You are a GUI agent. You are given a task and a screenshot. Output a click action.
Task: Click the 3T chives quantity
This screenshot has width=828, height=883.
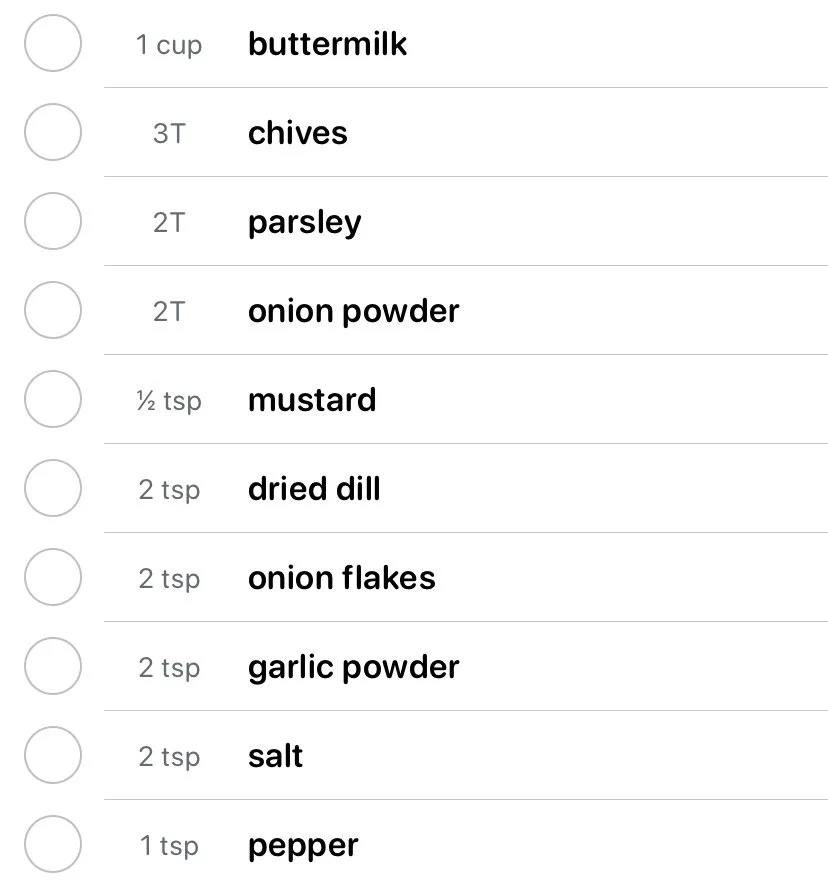[169, 133]
